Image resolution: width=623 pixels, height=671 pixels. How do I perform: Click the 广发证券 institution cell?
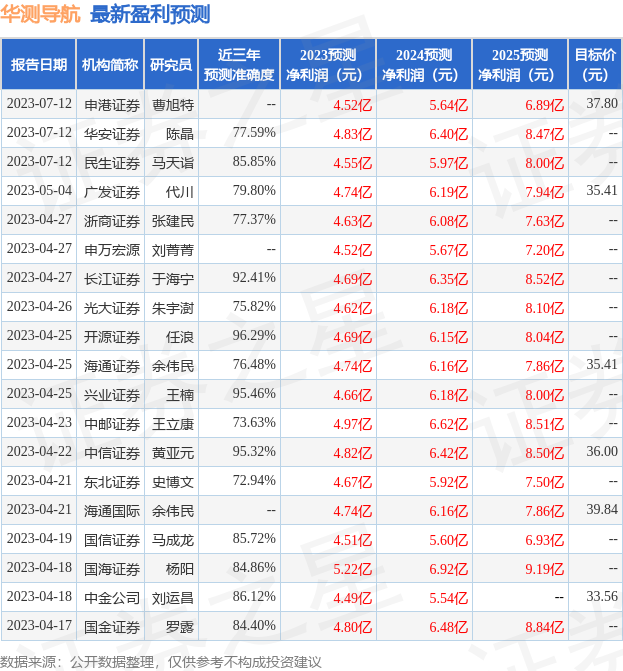point(112,192)
